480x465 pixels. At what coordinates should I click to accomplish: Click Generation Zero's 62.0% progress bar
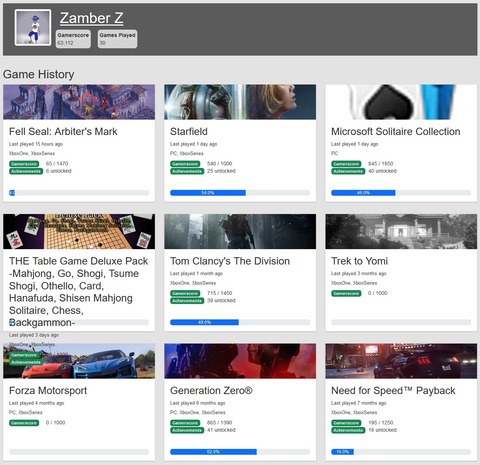(240, 452)
